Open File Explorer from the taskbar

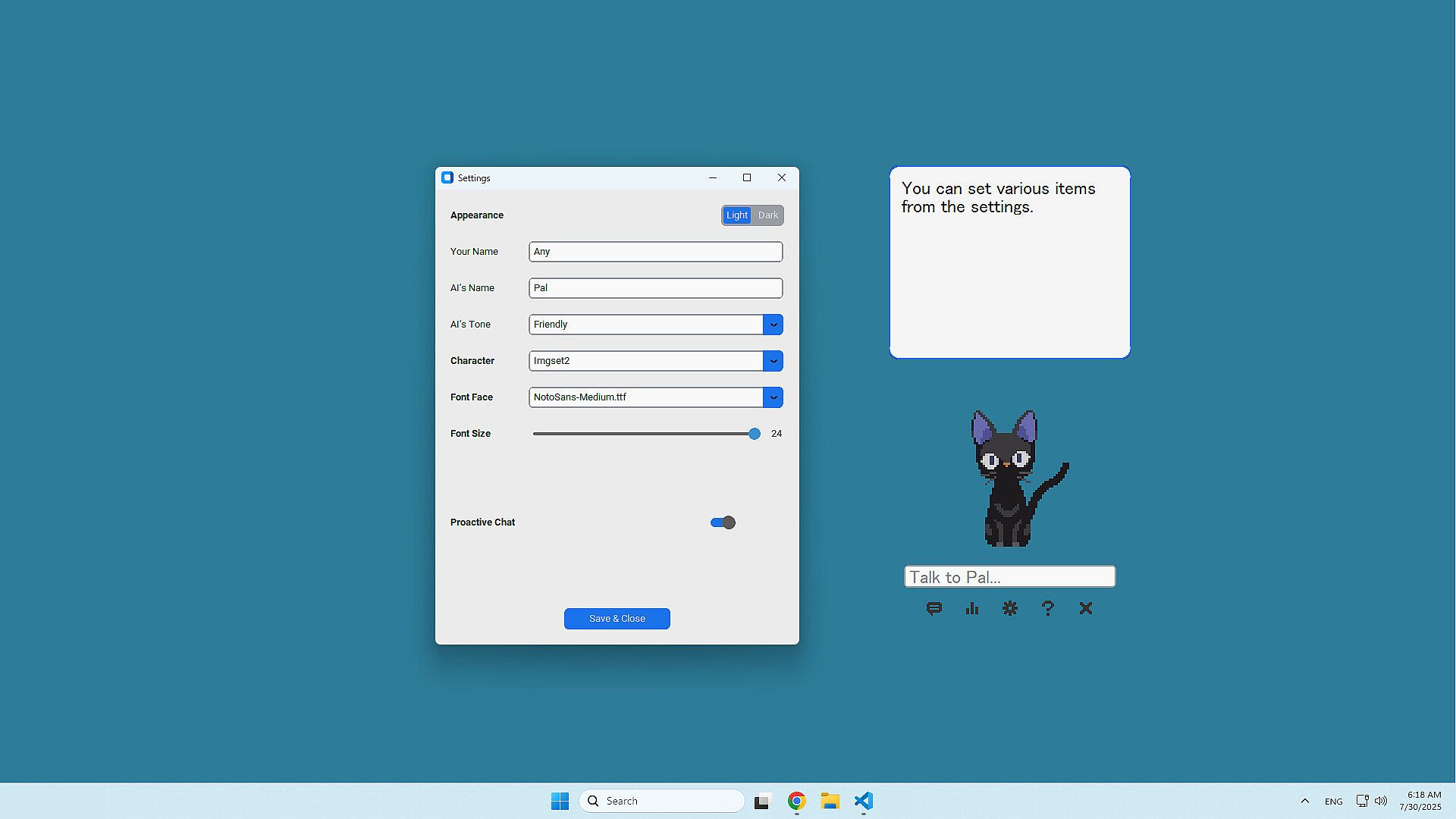830,801
